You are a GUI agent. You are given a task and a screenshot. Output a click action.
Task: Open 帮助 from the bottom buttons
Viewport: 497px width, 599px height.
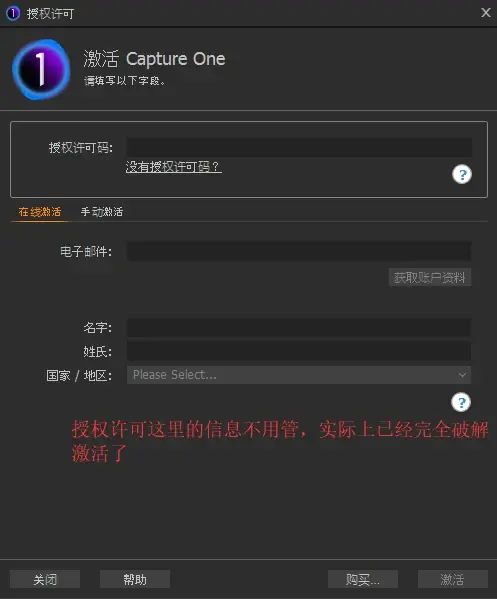coord(135,579)
